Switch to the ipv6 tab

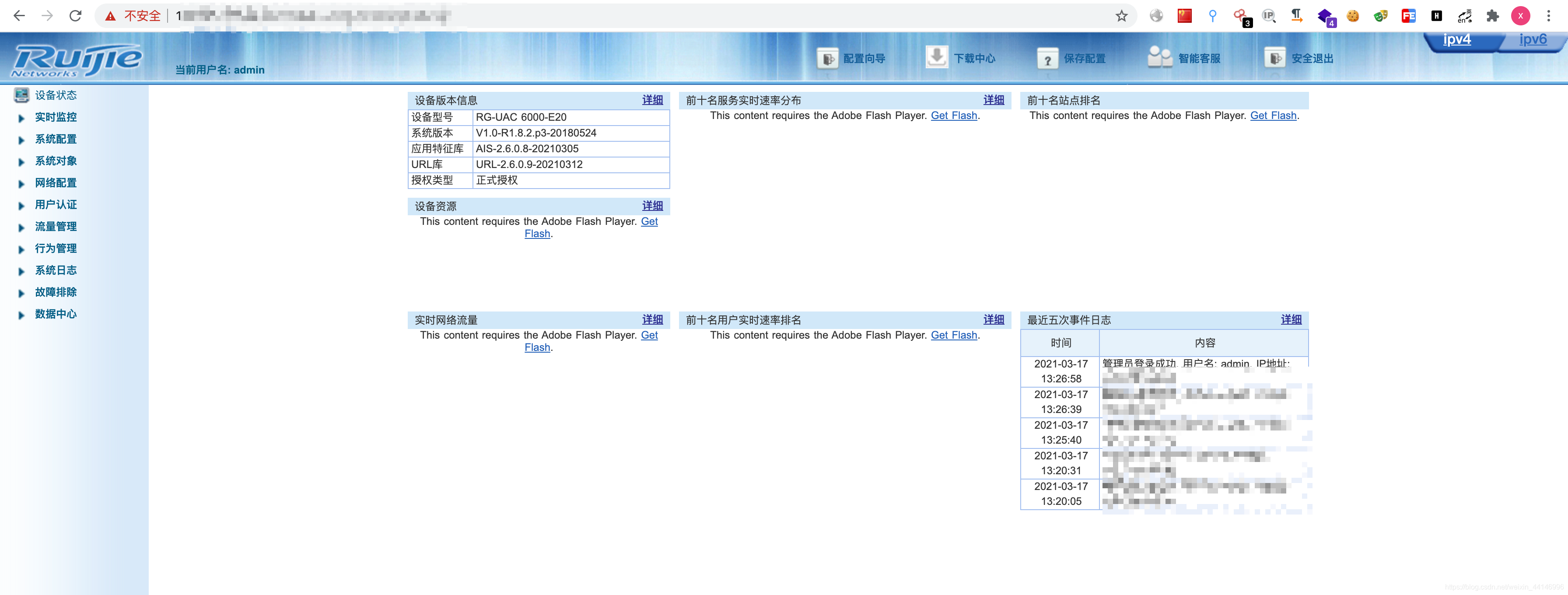[x=1532, y=39]
